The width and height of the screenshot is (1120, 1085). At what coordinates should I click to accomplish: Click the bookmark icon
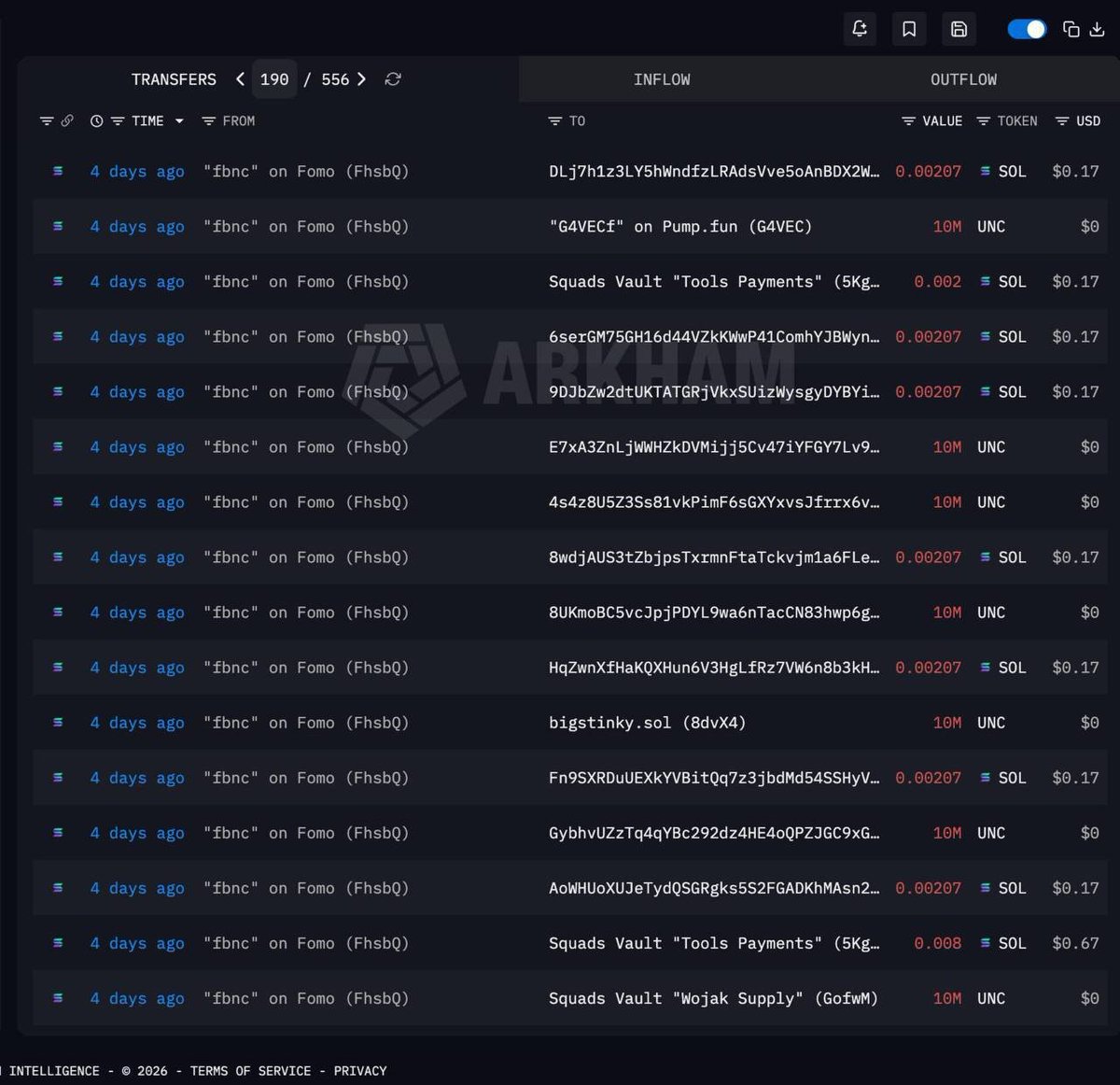click(x=909, y=29)
